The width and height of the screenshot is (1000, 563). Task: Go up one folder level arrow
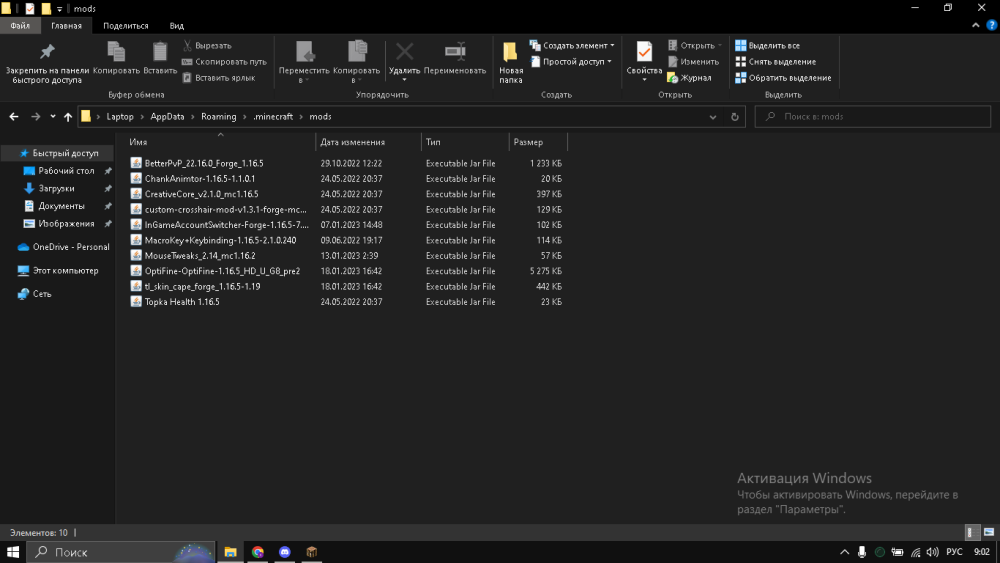(68, 117)
